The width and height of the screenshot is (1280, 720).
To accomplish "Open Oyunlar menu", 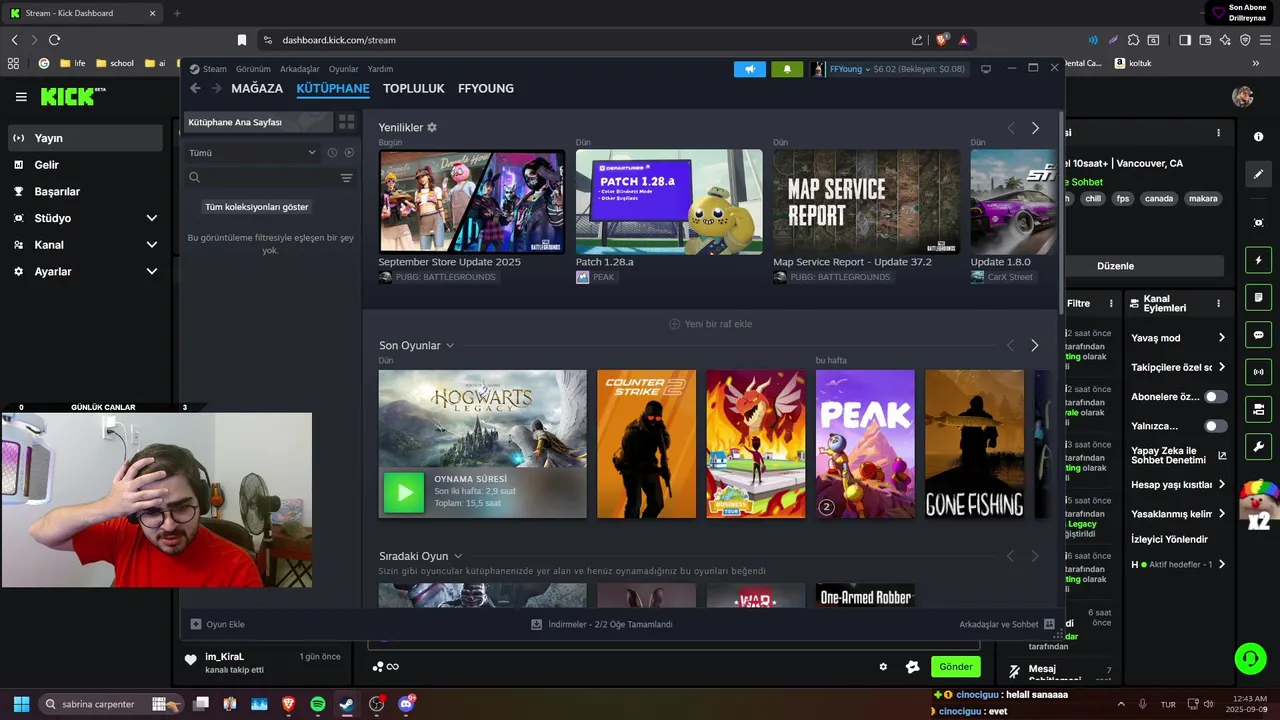I will pyautogui.click(x=344, y=69).
